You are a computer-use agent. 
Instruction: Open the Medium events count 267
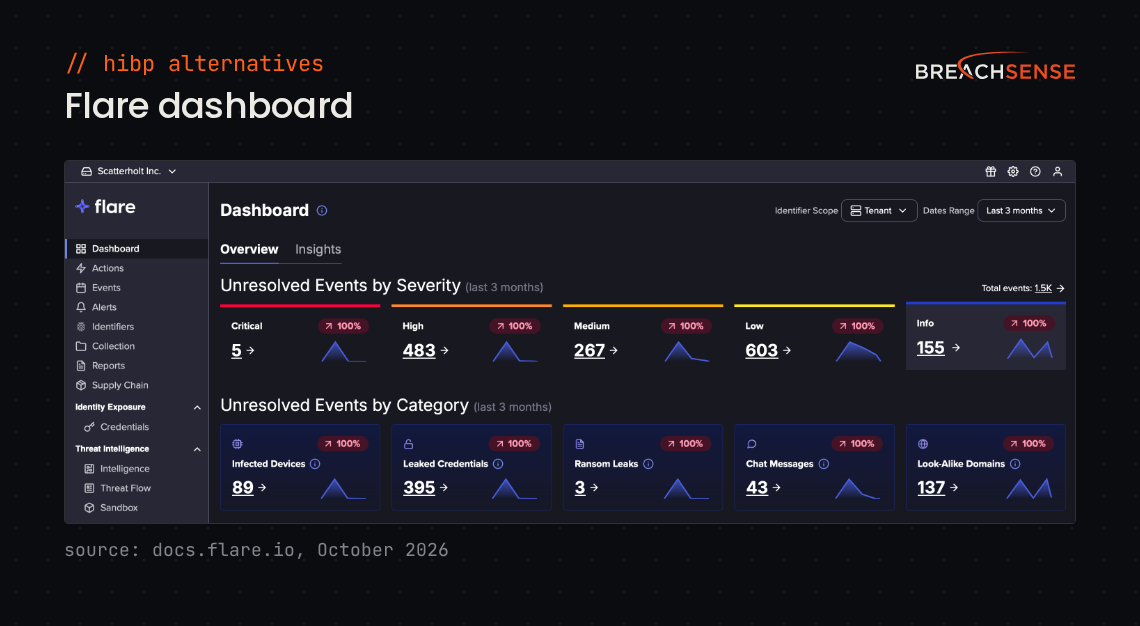(x=589, y=350)
